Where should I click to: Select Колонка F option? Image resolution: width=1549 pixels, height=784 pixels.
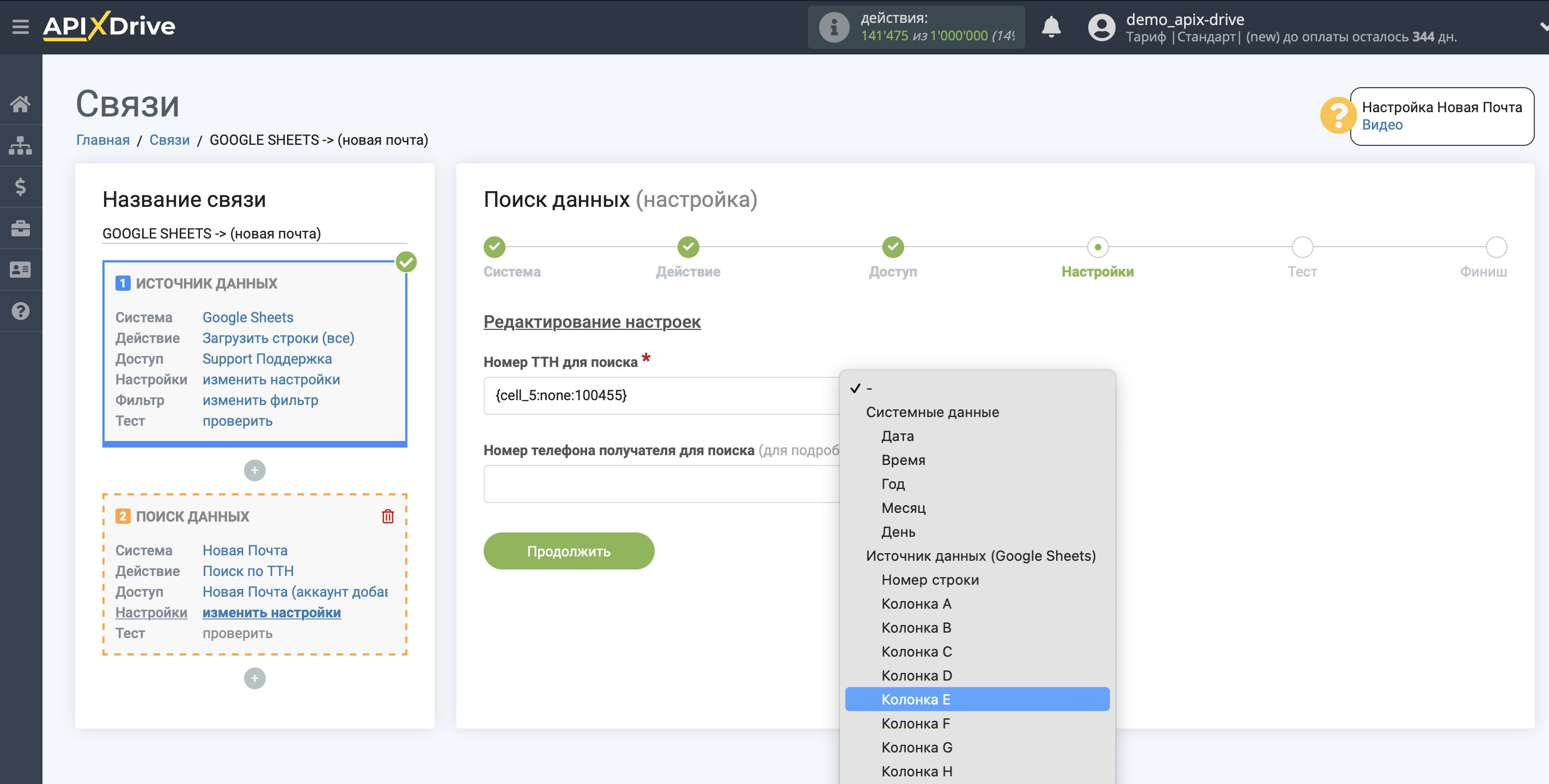click(977, 724)
